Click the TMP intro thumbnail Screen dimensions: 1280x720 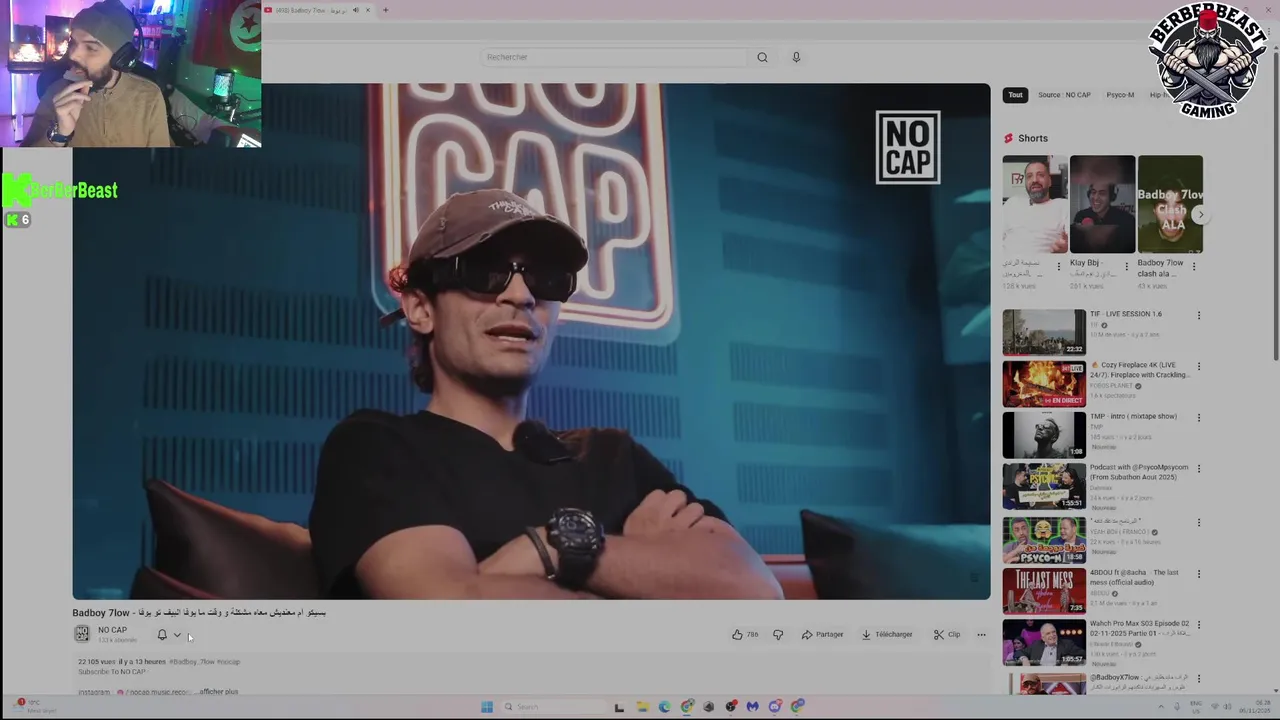(1044, 435)
